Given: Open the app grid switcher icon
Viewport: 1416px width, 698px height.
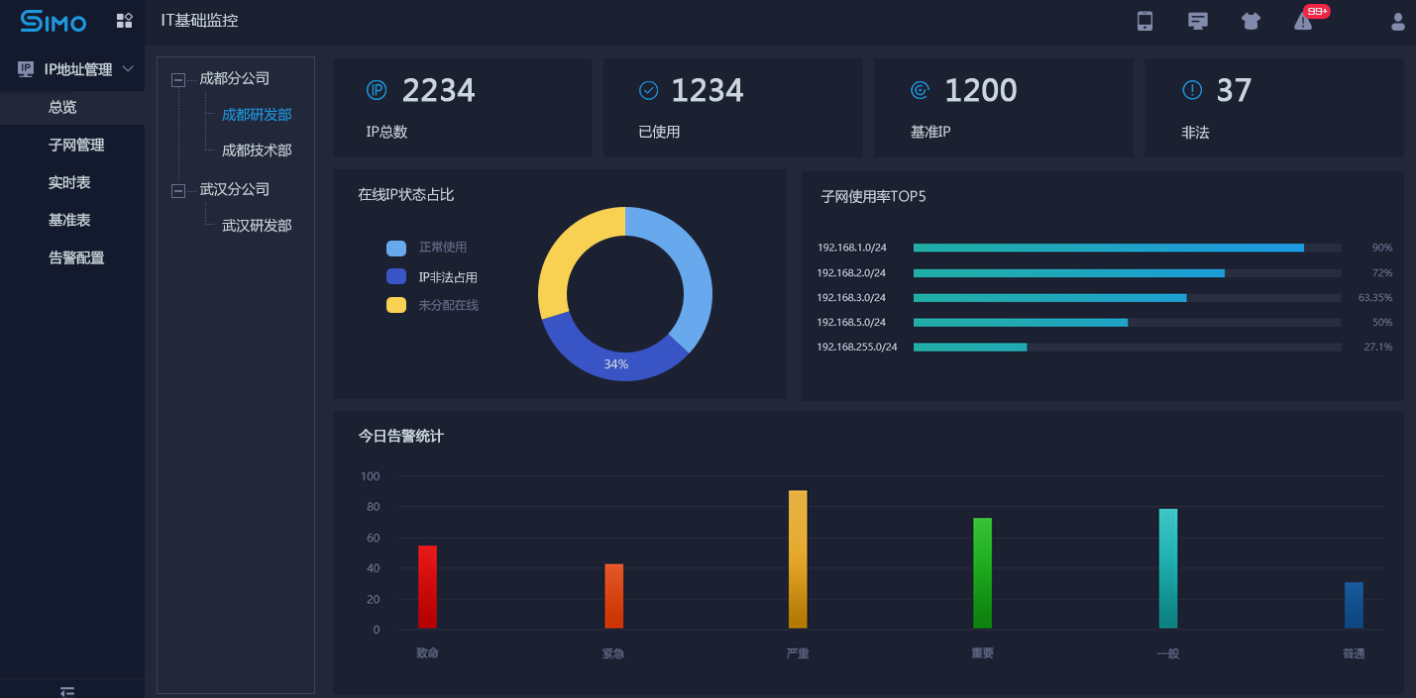Looking at the screenshot, I should (124, 21).
